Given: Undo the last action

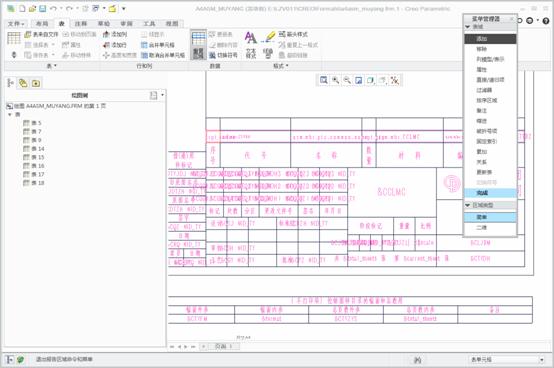Looking at the screenshot, I should pos(53,8).
